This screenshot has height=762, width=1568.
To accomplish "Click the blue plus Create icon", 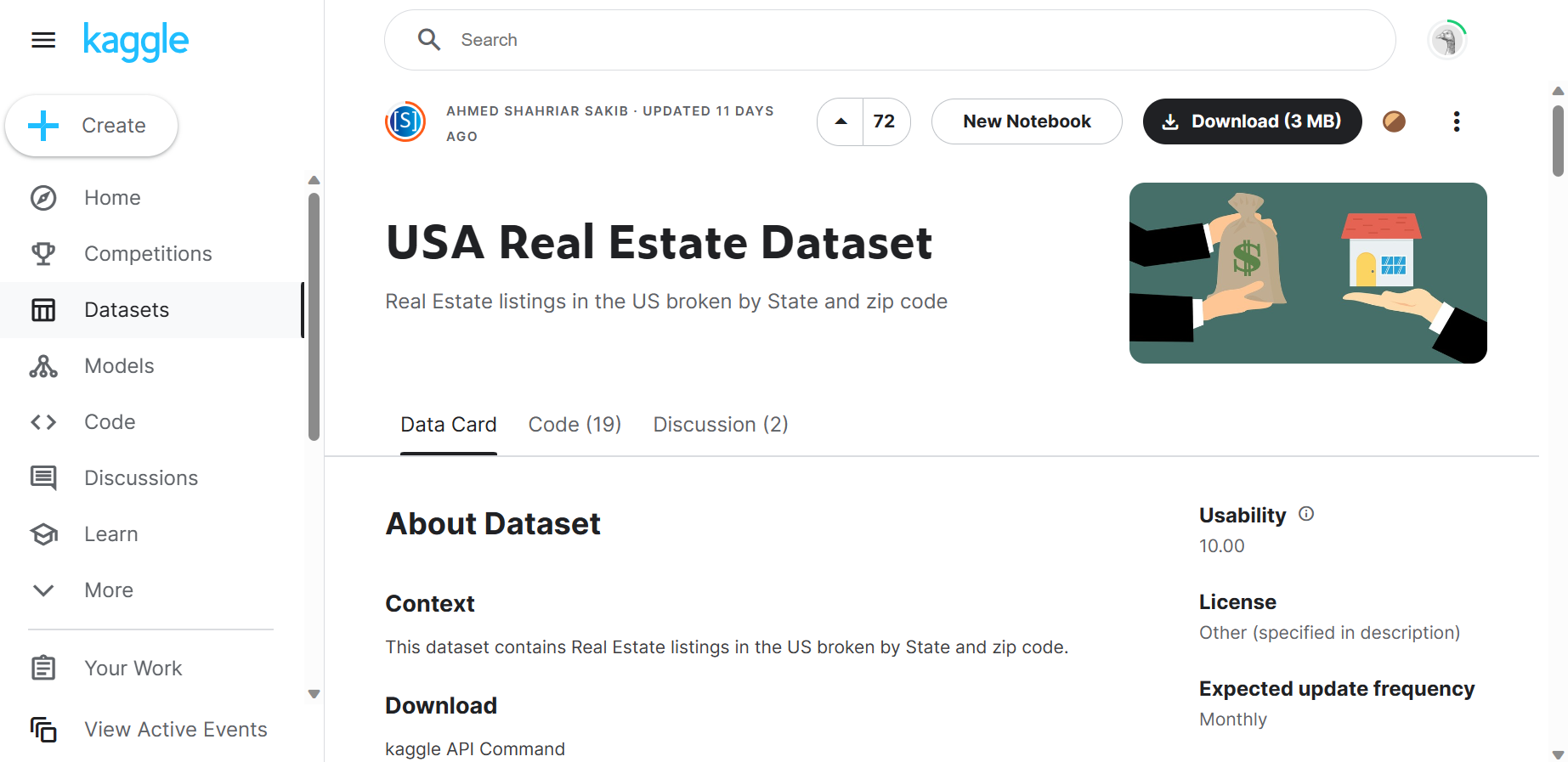I will point(43,126).
